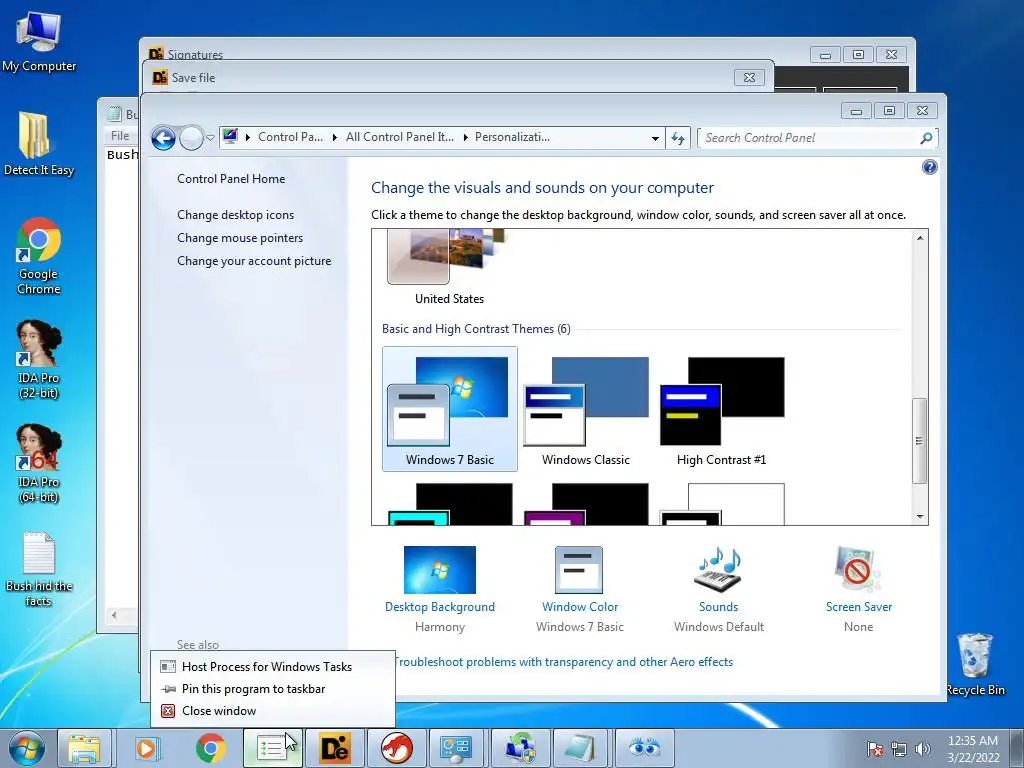Click the search magnifier in Control Panel
The width and height of the screenshot is (1024, 768).
pyautogui.click(x=926, y=138)
